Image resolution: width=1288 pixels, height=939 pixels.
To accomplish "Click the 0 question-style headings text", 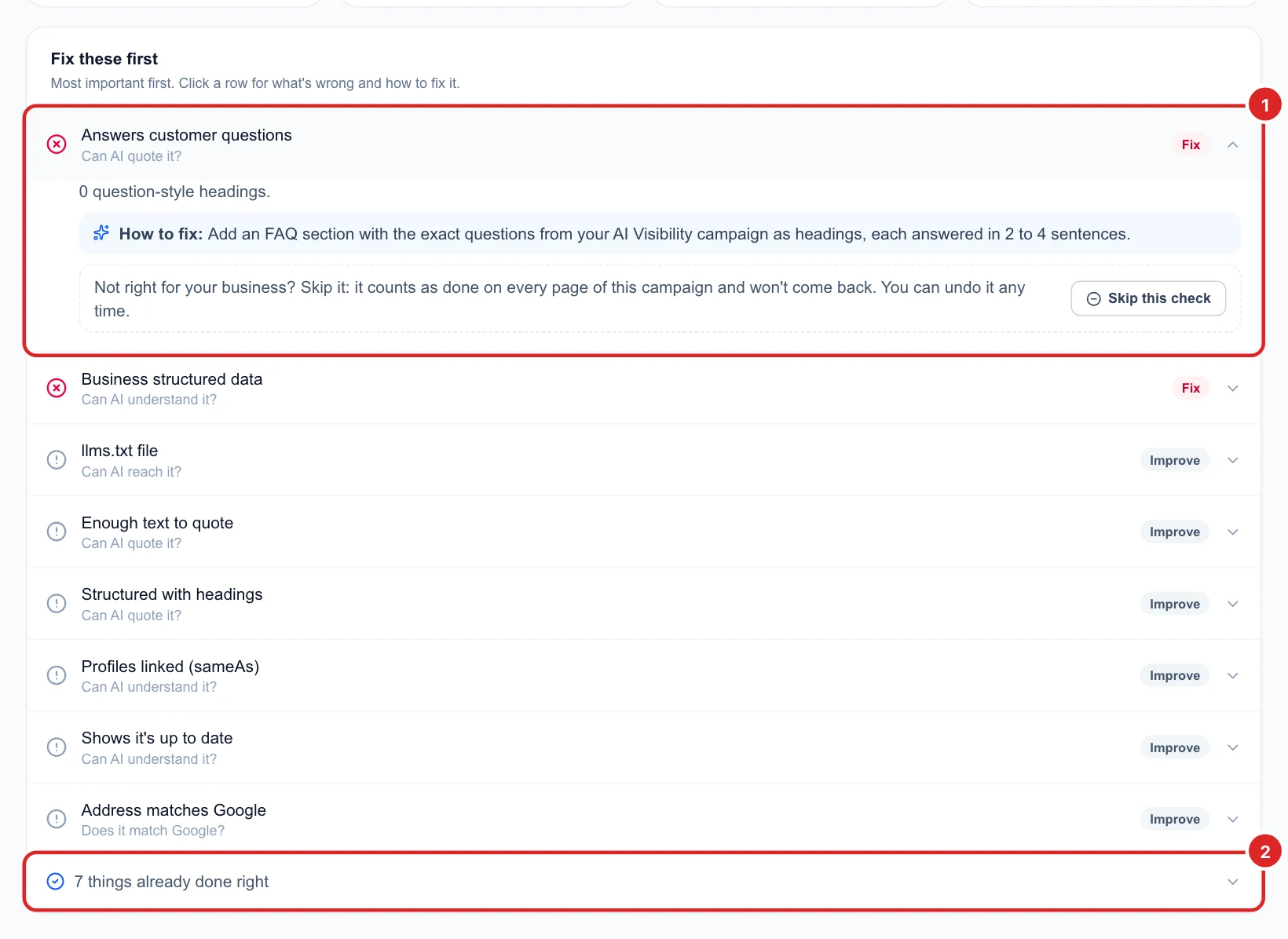I will pos(174,192).
